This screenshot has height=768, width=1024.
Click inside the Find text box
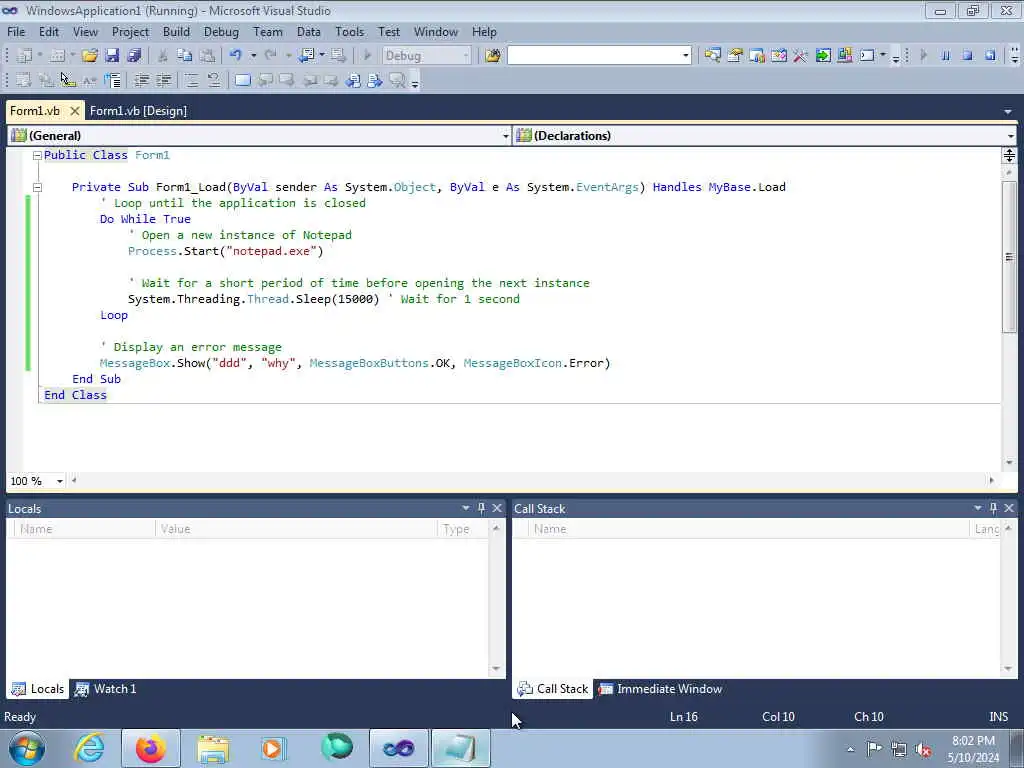[594, 56]
